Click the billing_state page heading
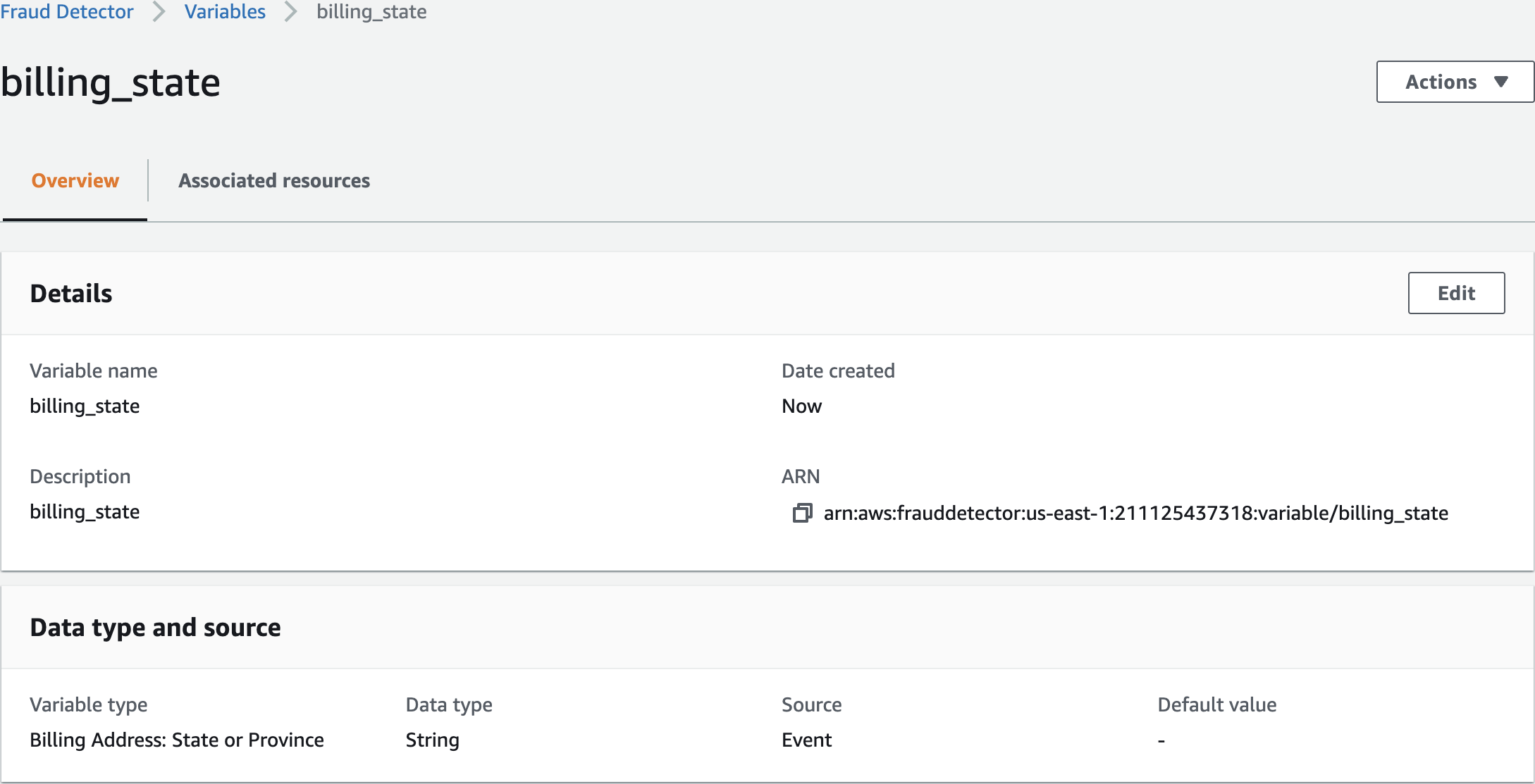The image size is (1535, 784). click(x=111, y=82)
